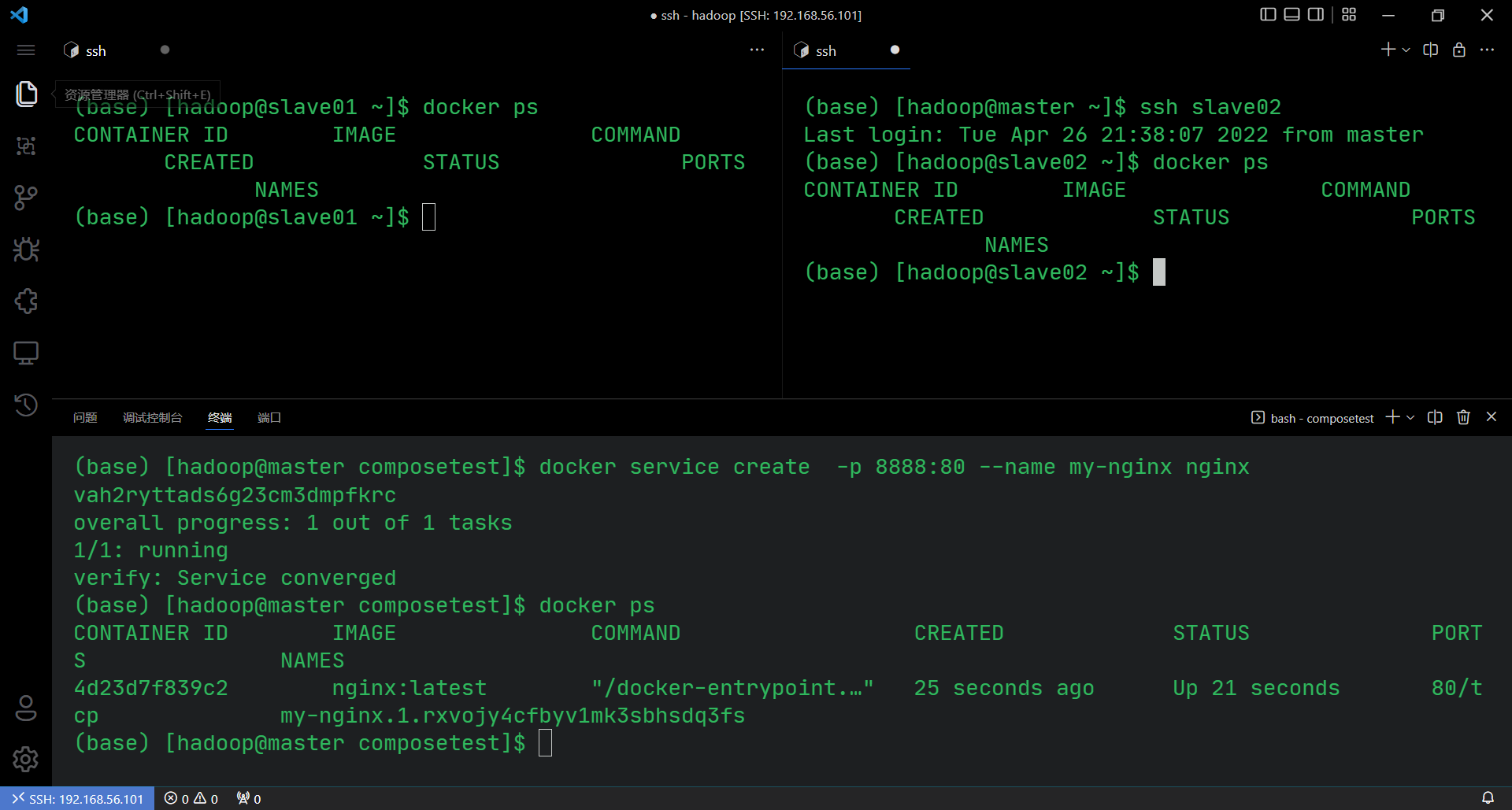The image size is (1512, 810).
Task: Open the Search view icon in activity bar
Action: coord(26,146)
